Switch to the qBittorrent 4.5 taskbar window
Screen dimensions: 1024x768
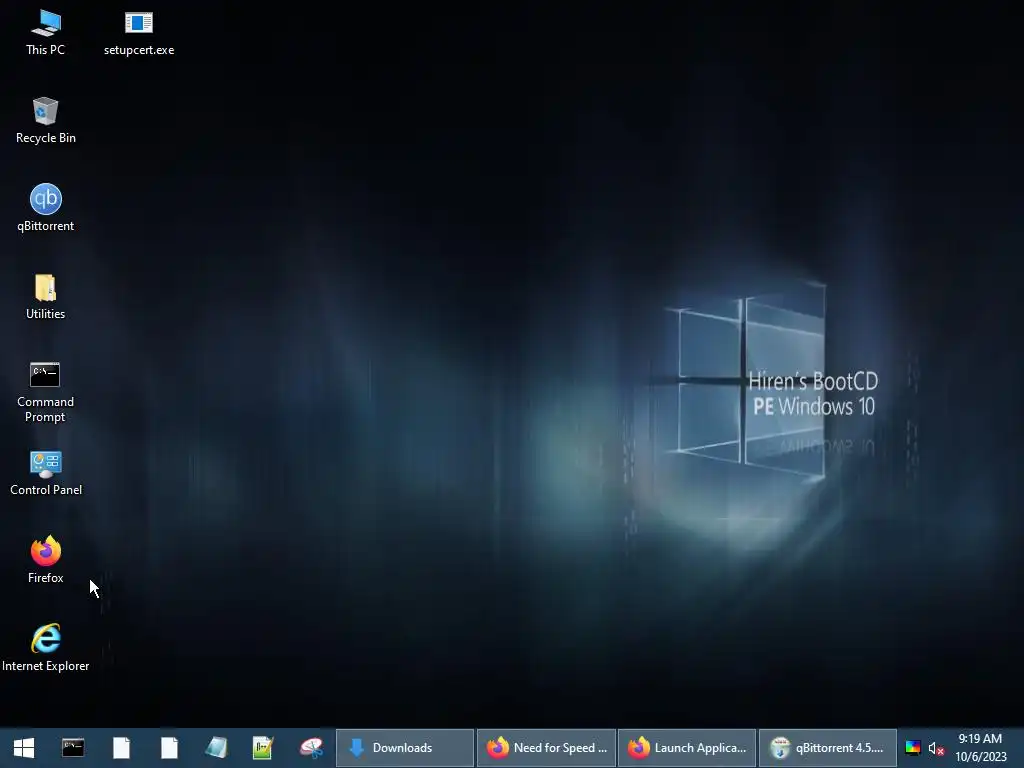click(827, 748)
